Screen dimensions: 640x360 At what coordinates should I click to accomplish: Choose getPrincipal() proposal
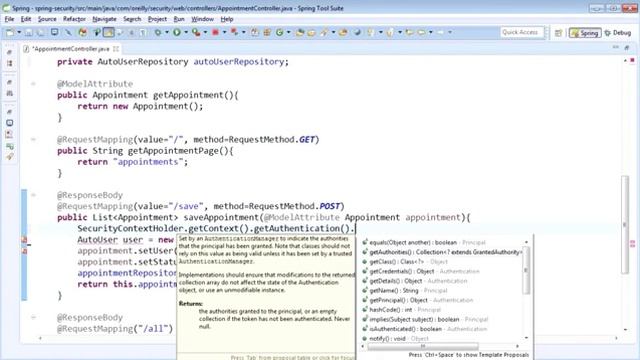(443, 300)
